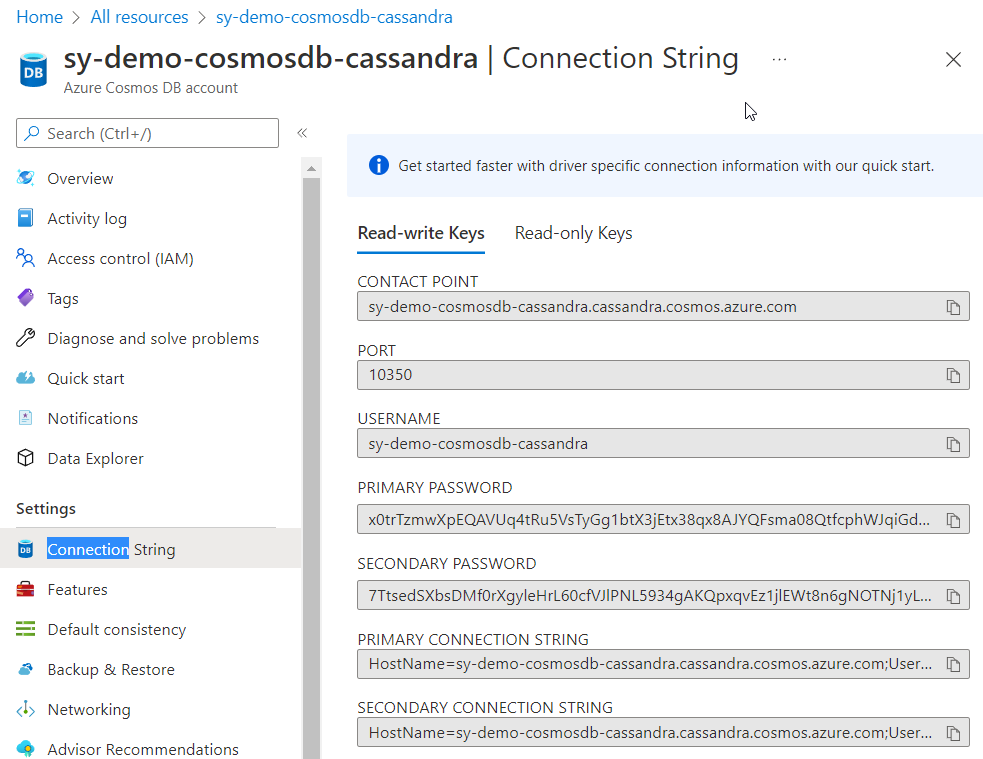Click the Username text field
983x759 pixels.
coord(663,444)
